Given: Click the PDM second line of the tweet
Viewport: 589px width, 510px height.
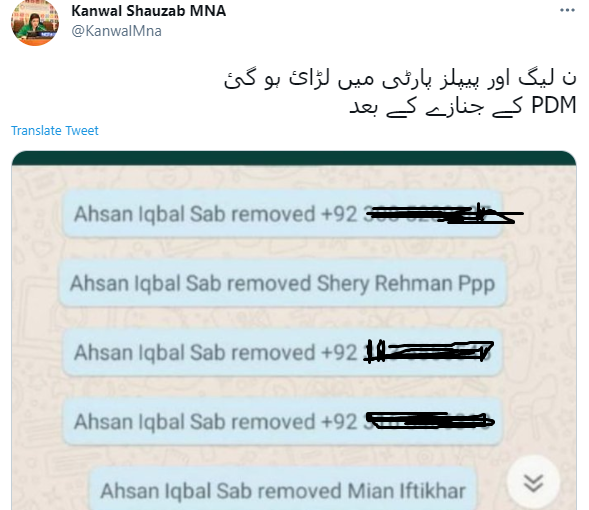Looking at the screenshot, I should click(x=463, y=106).
